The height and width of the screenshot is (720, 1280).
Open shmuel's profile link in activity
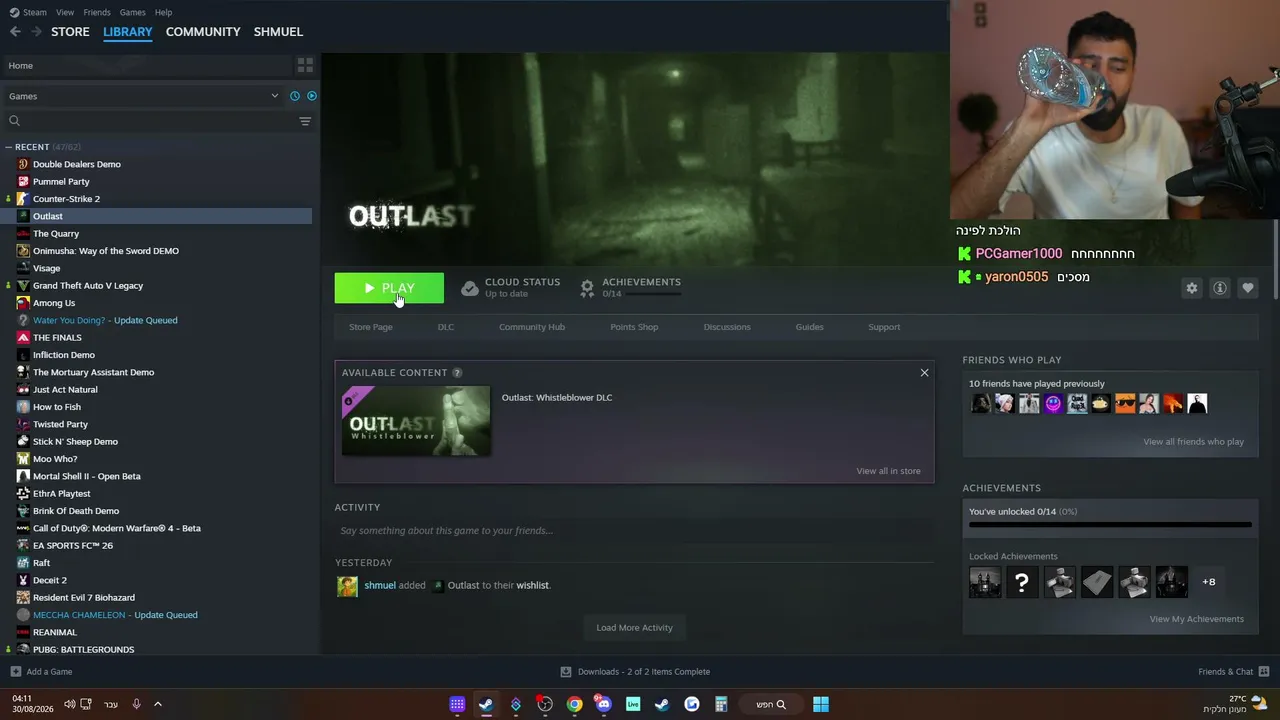click(x=380, y=585)
